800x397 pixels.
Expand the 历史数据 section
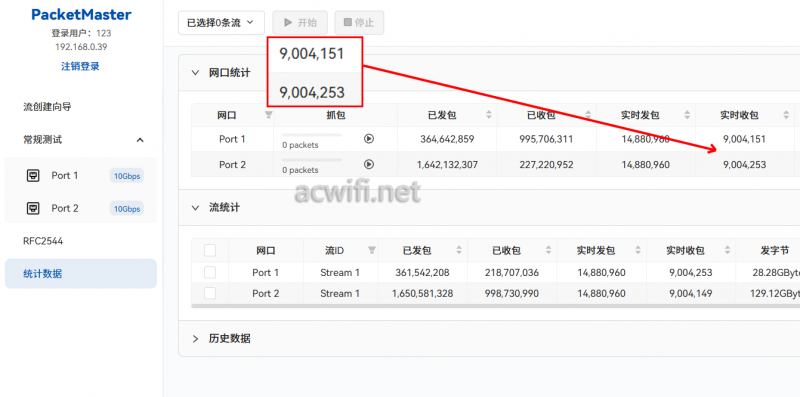pyautogui.click(x=195, y=338)
